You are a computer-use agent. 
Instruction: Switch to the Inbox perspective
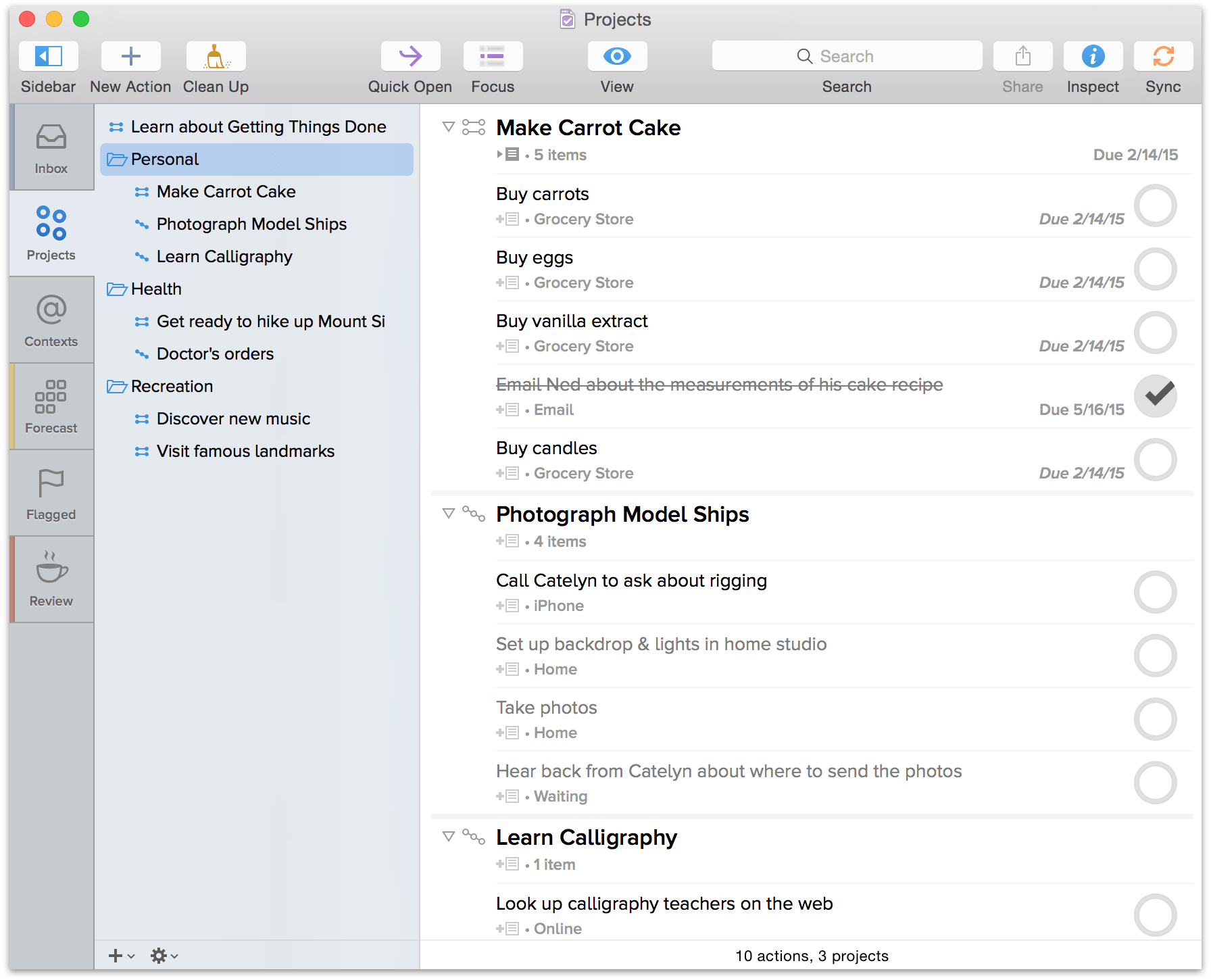[51, 147]
